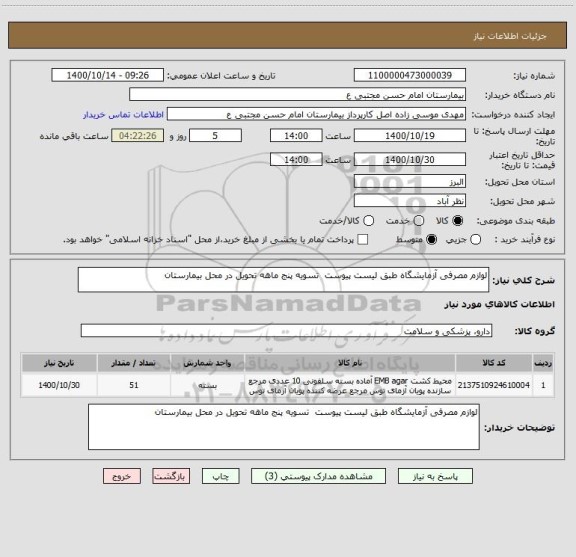This screenshot has width=576, height=557.
Task: Select the خدمت radio button
Action: [419, 221]
